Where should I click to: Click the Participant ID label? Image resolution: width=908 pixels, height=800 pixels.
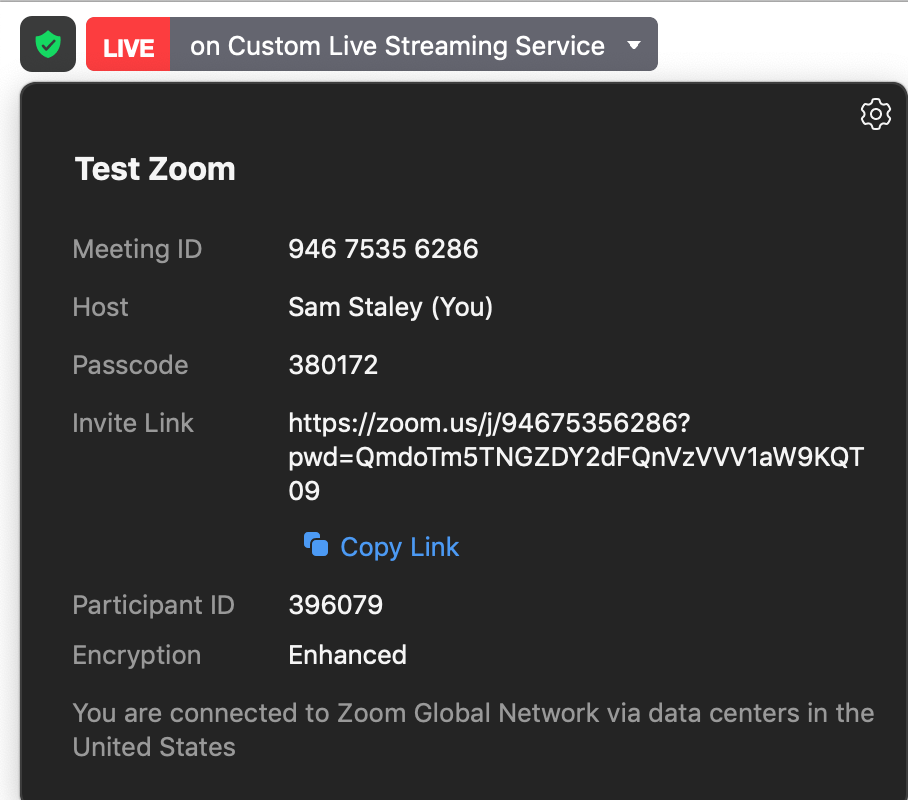(153, 605)
